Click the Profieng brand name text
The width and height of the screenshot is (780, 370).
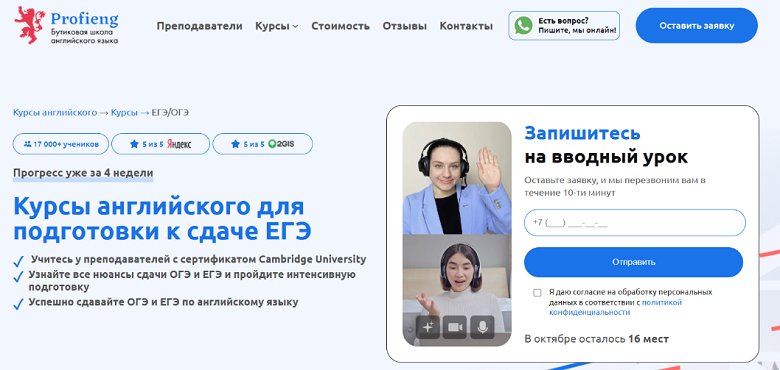(x=85, y=19)
